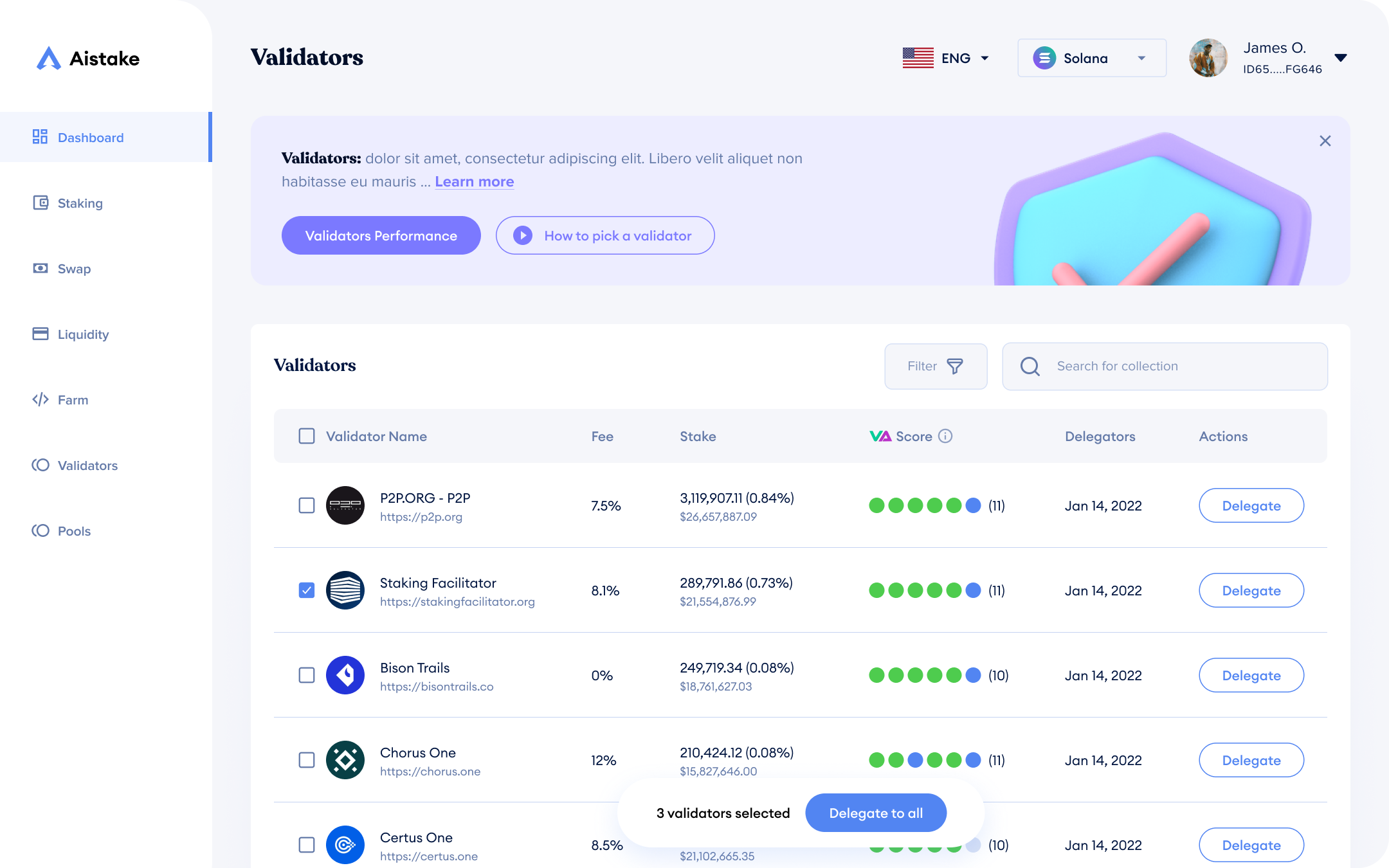Click the search magnifier icon
Image resolution: width=1389 pixels, height=868 pixels.
1030,366
